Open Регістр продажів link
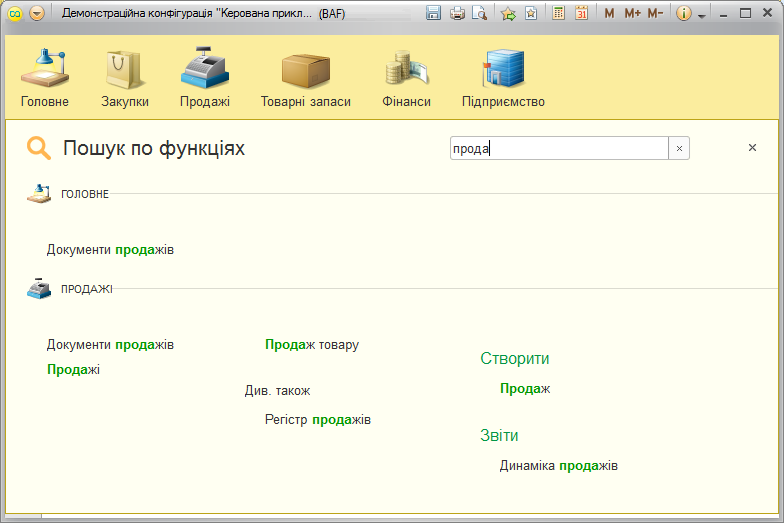784x523 pixels. 318,420
